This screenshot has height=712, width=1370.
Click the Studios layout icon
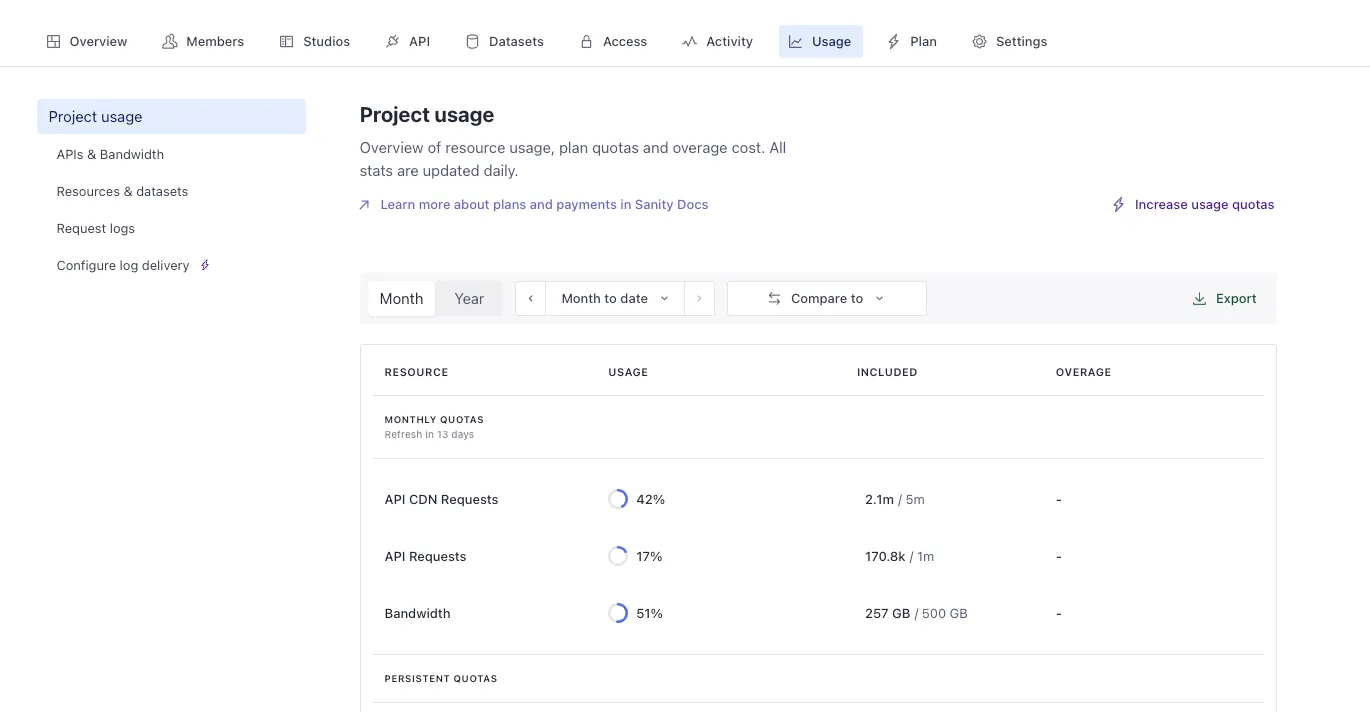[x=286, y=42]
